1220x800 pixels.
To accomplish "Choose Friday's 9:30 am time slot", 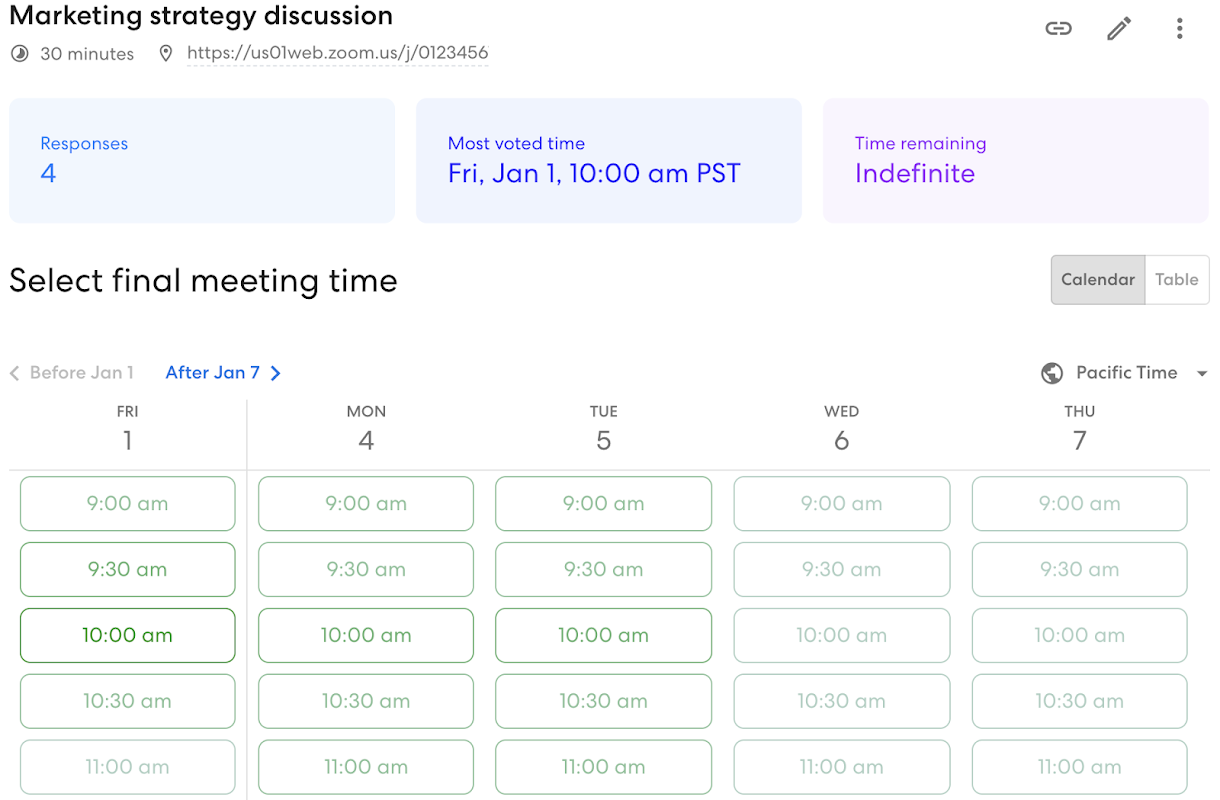I will point(127,569).
